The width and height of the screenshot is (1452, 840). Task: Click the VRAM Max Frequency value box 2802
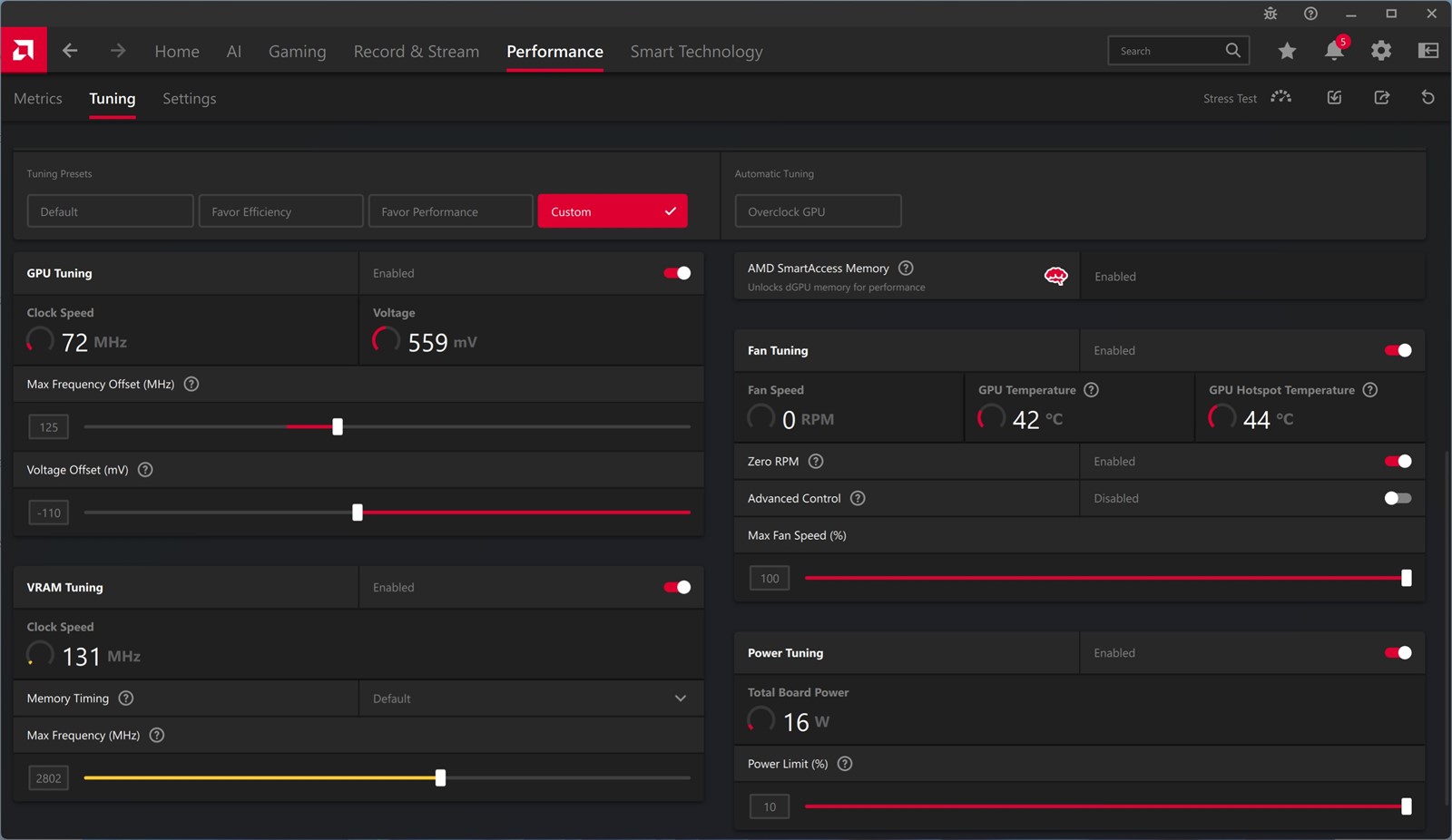tap(49, 777)
